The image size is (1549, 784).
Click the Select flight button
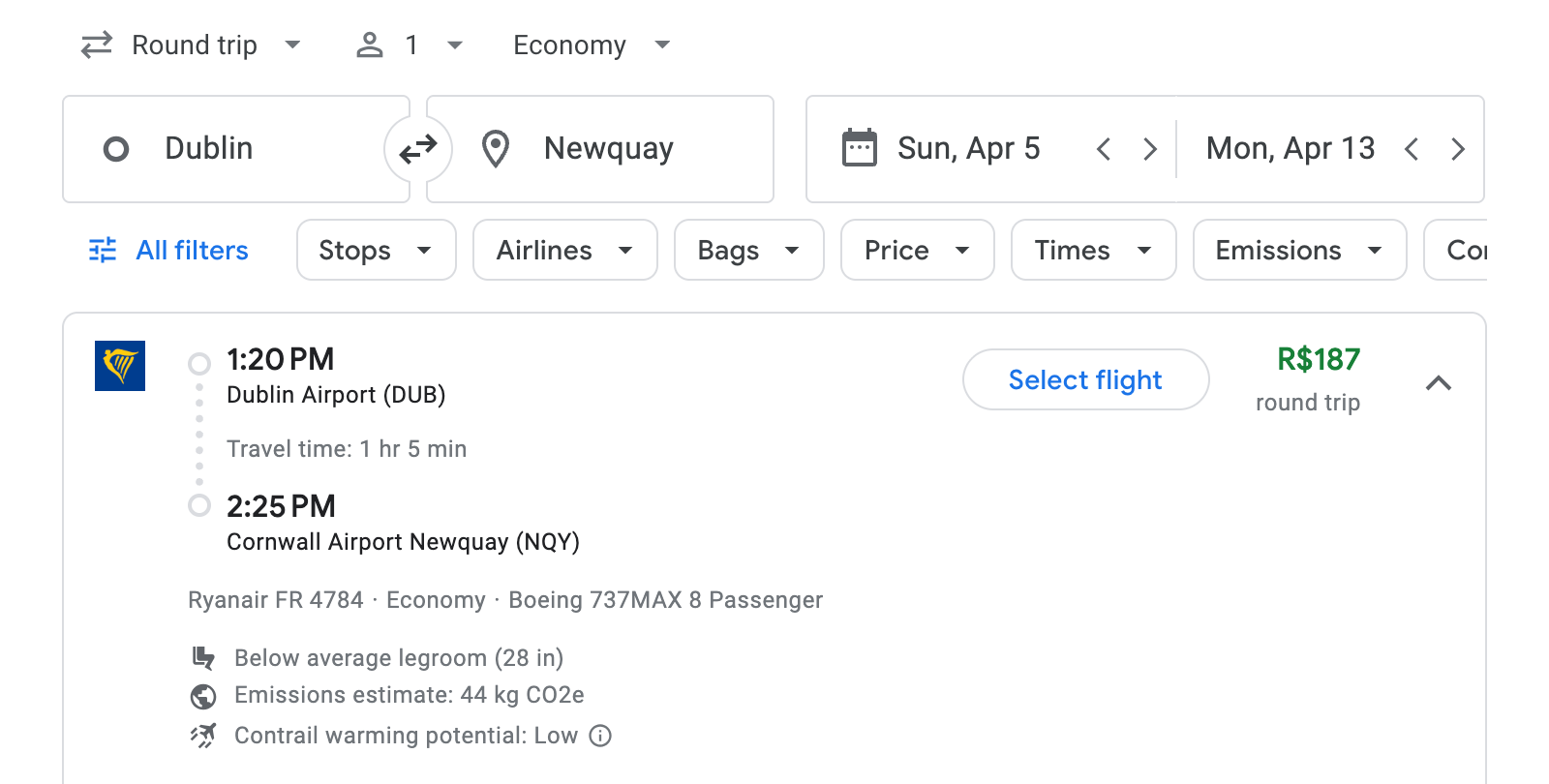point(1085,379)
